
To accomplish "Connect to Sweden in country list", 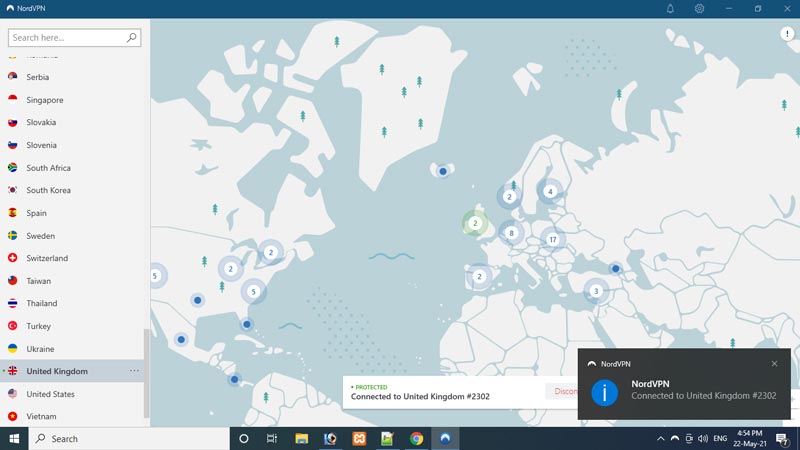I will click(40, 236).
